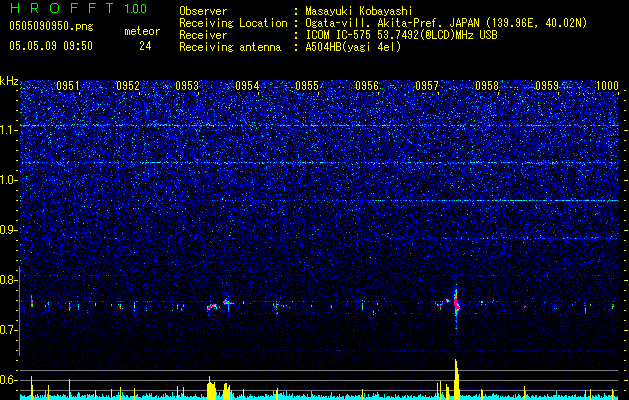Click the 0952 time marker
Screen dimensions: 629x400
pyautogui.click(x=128, y=86)
